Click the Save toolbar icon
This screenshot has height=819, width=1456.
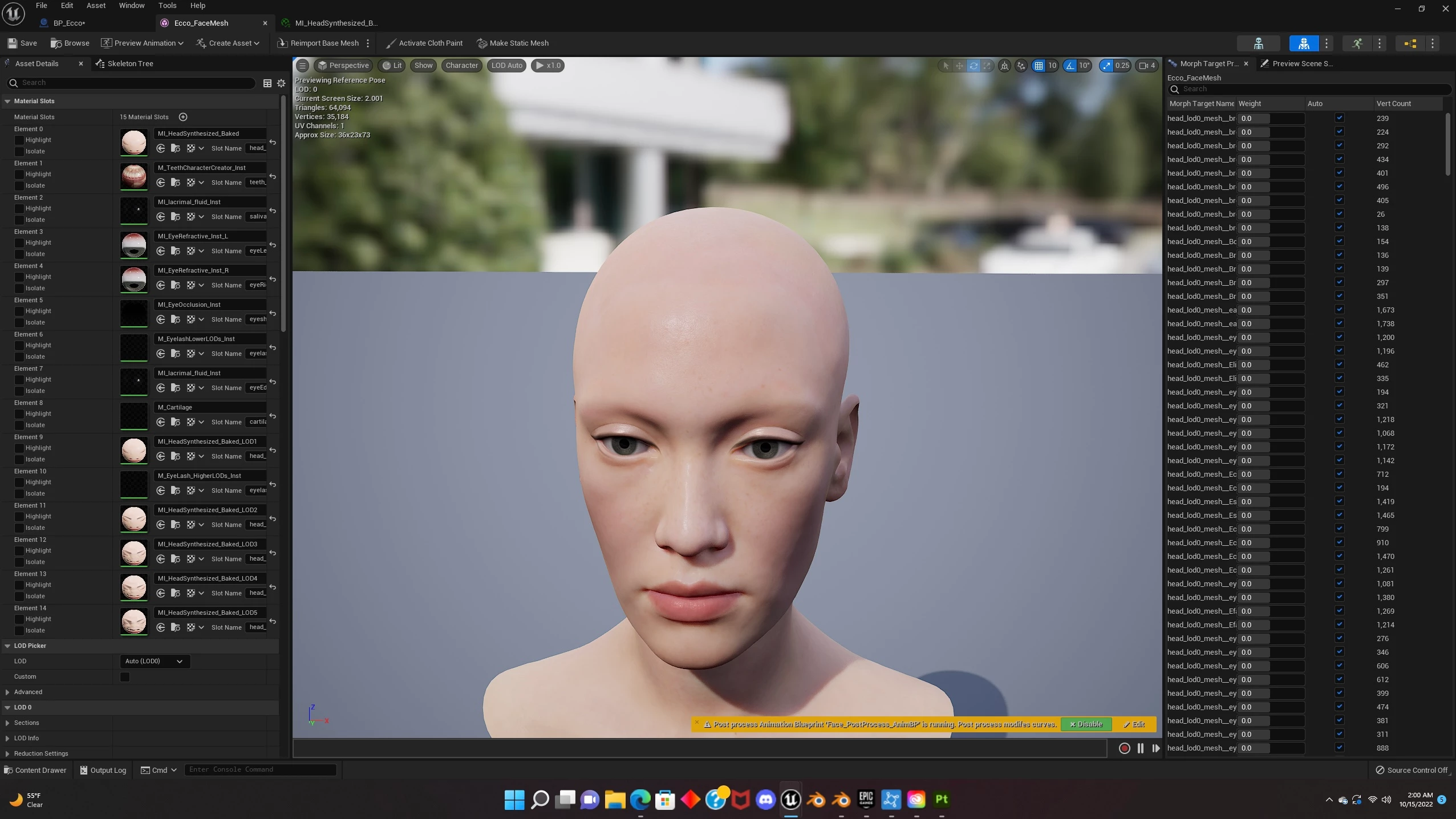click(13, 43)
